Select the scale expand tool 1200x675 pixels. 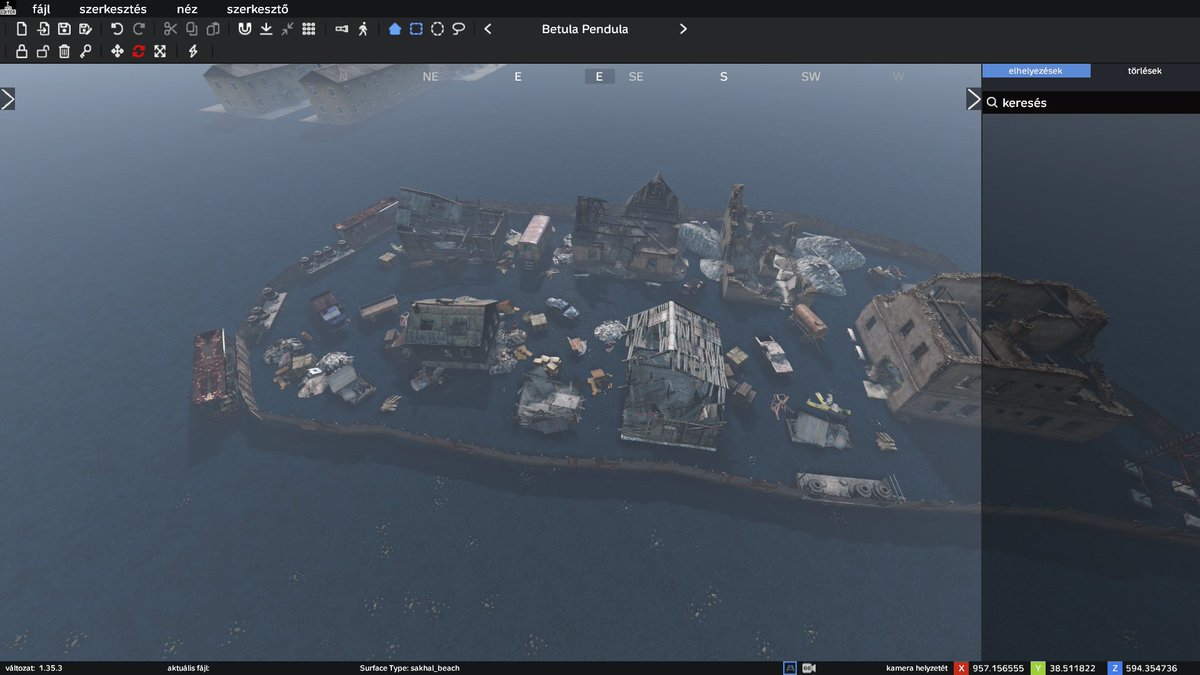click(x=160, y=51)
